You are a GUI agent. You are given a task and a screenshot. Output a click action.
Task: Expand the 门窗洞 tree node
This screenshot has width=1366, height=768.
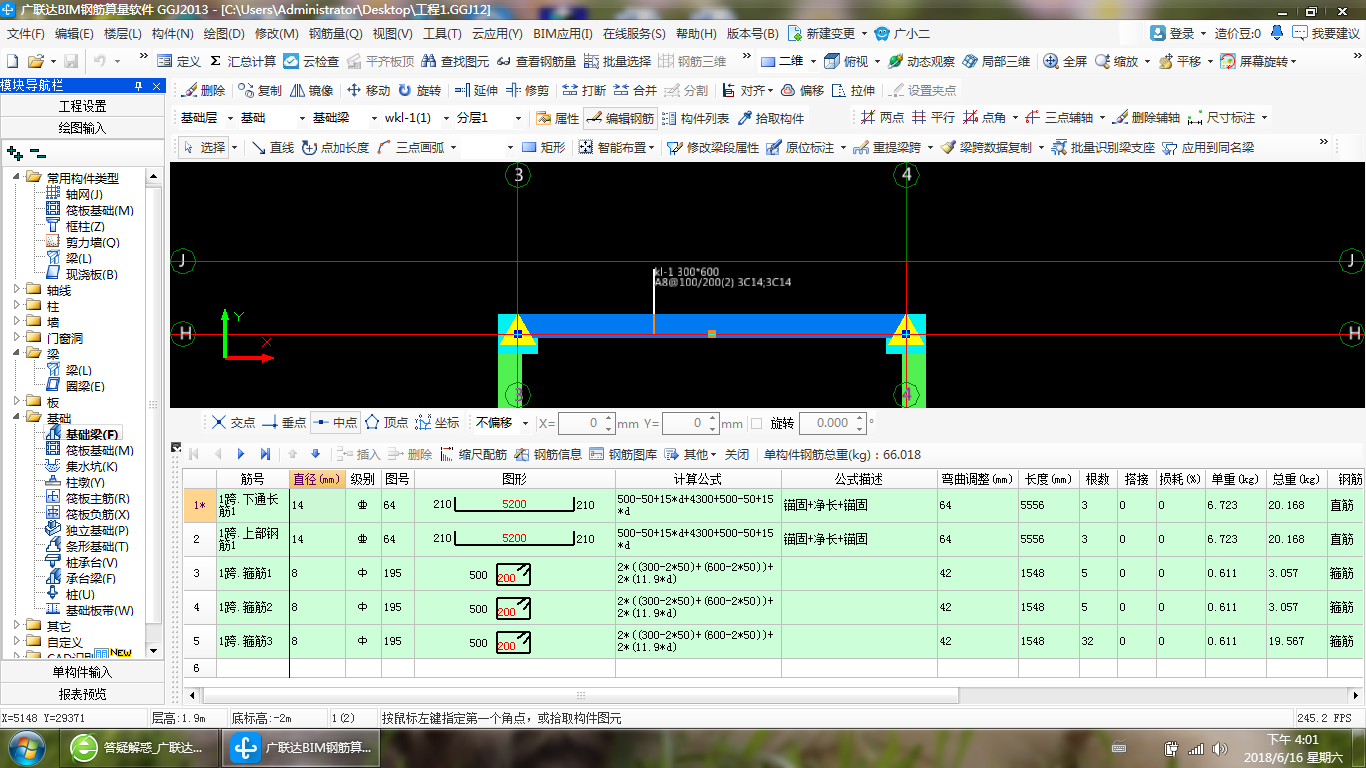[17, 338]
